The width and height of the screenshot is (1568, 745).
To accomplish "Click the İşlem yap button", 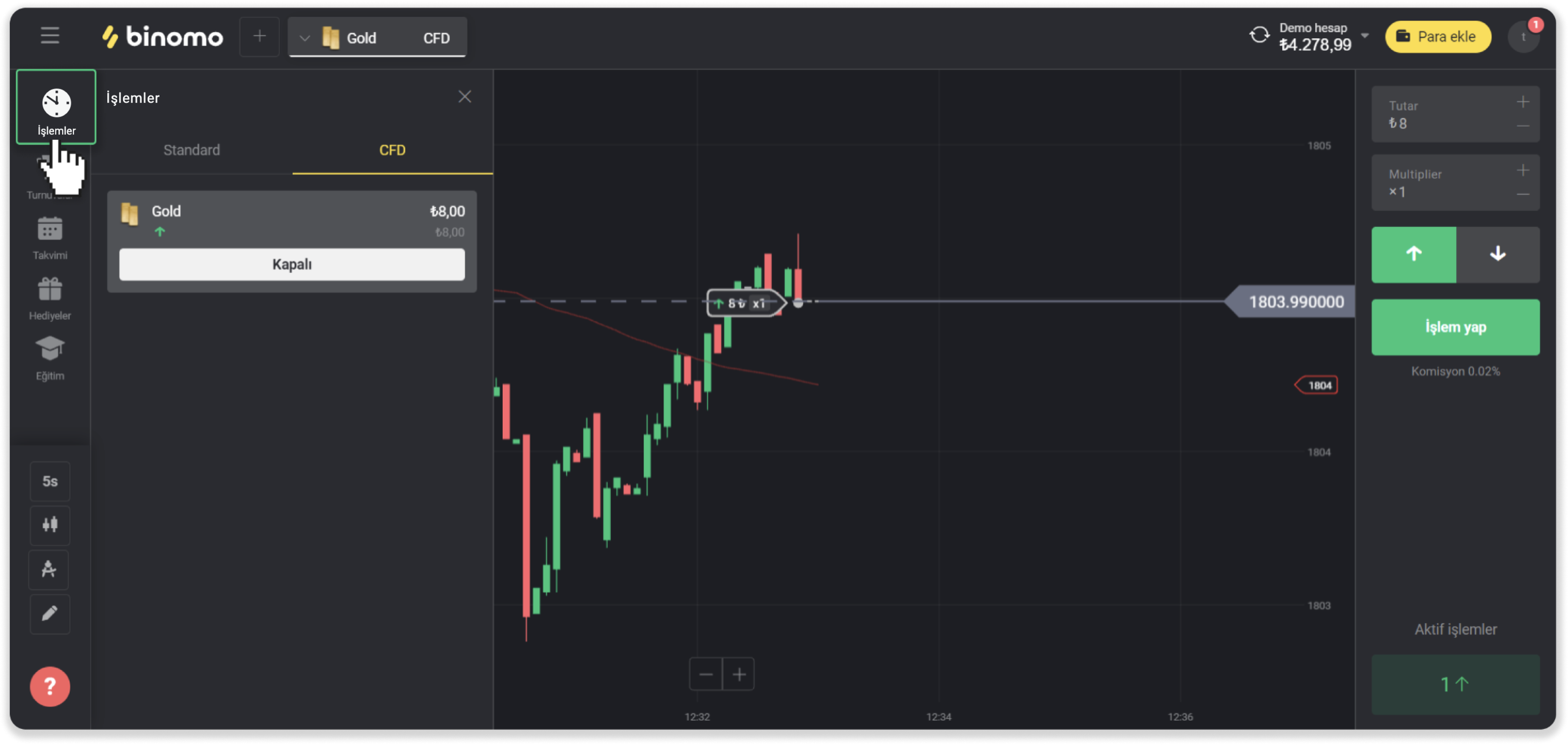I will click(x=1455, y=327).
